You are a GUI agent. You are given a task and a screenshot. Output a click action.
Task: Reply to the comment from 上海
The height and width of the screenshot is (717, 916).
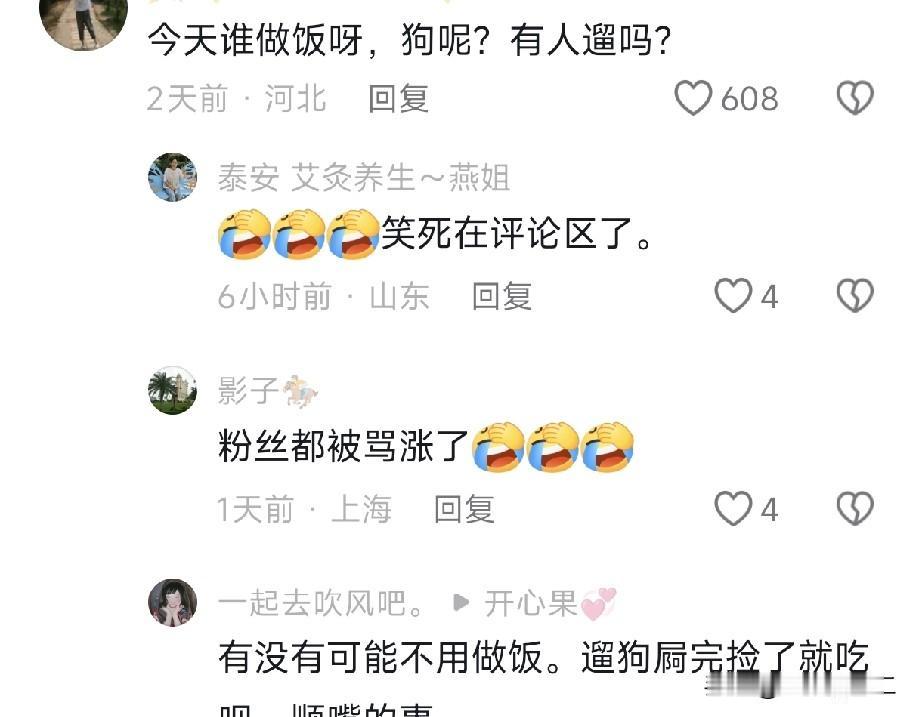pyautogui.click(x=465, y=509)
